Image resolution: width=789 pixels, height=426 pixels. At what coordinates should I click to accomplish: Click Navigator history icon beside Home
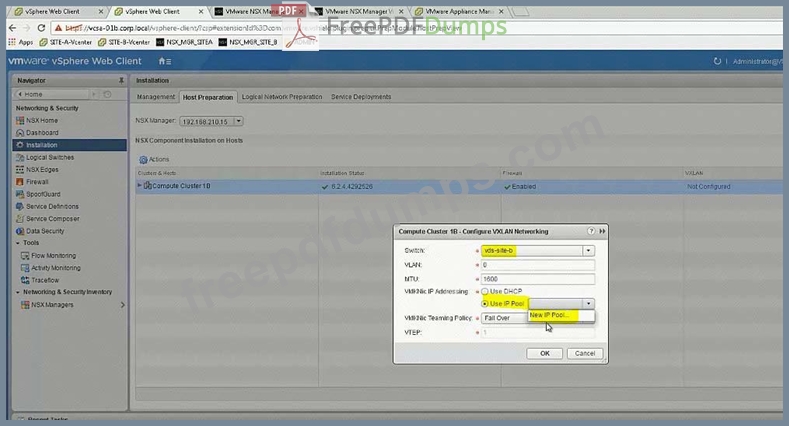click(x=107, y=94)
